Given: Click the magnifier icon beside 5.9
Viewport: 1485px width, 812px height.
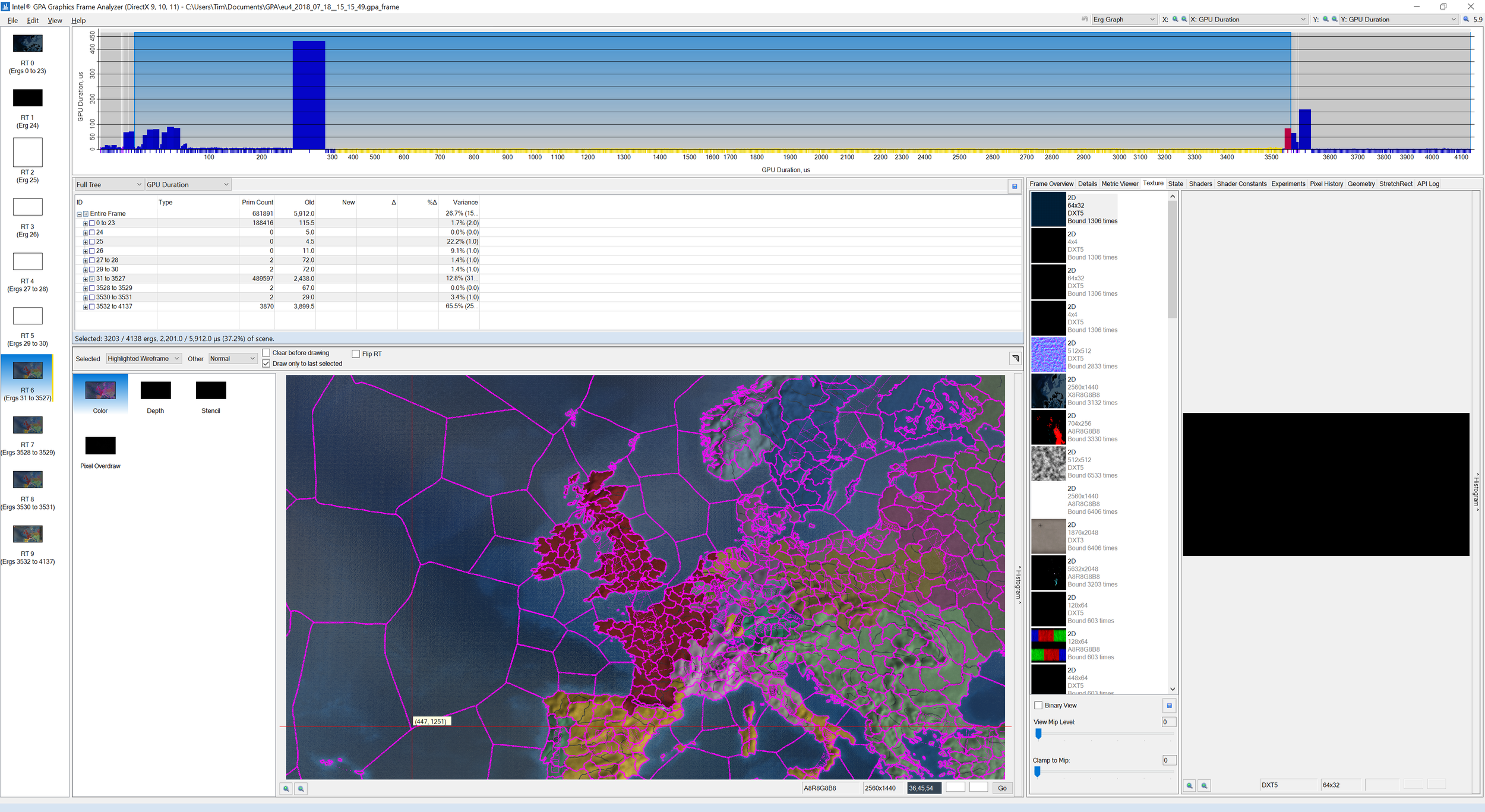Looking at the screenshot, I should pos(1466,19).
